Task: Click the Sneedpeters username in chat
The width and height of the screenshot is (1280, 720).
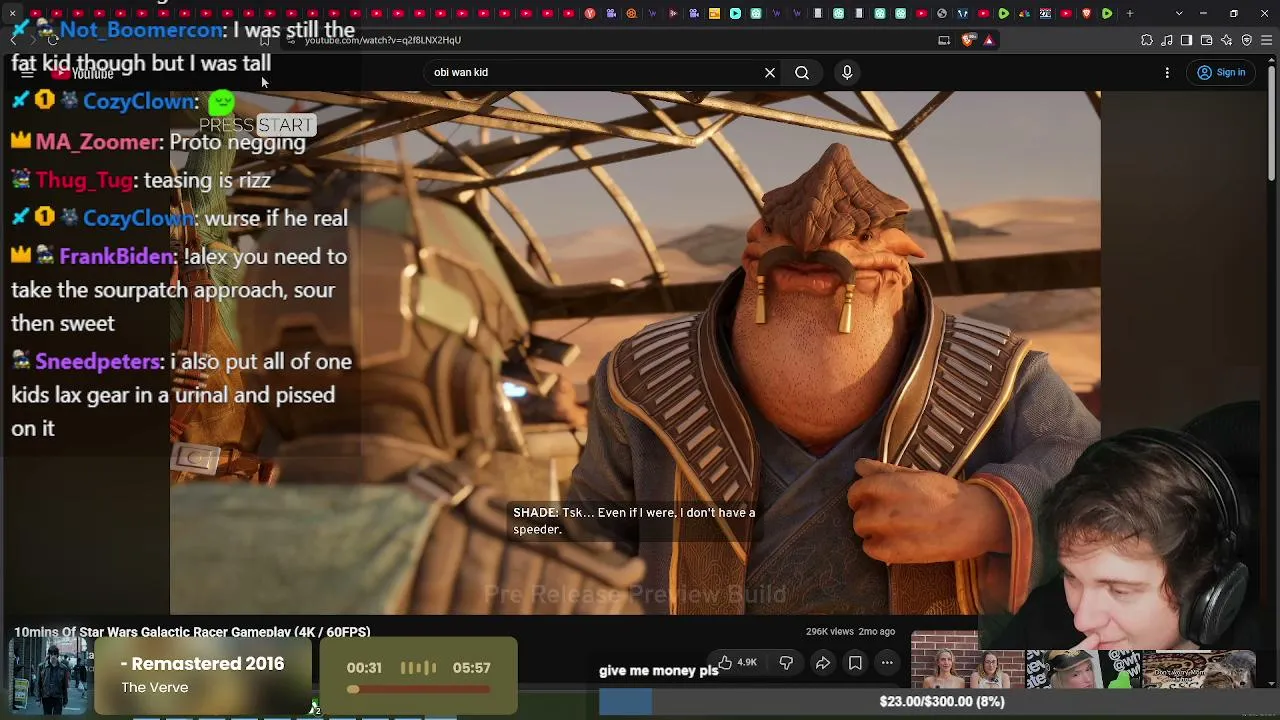Action: coord(98,361)
